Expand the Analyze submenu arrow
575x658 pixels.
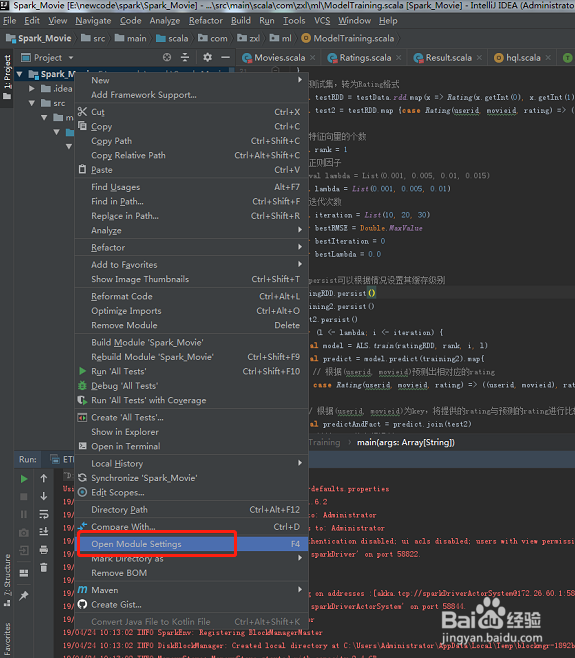tap(300, 230)
